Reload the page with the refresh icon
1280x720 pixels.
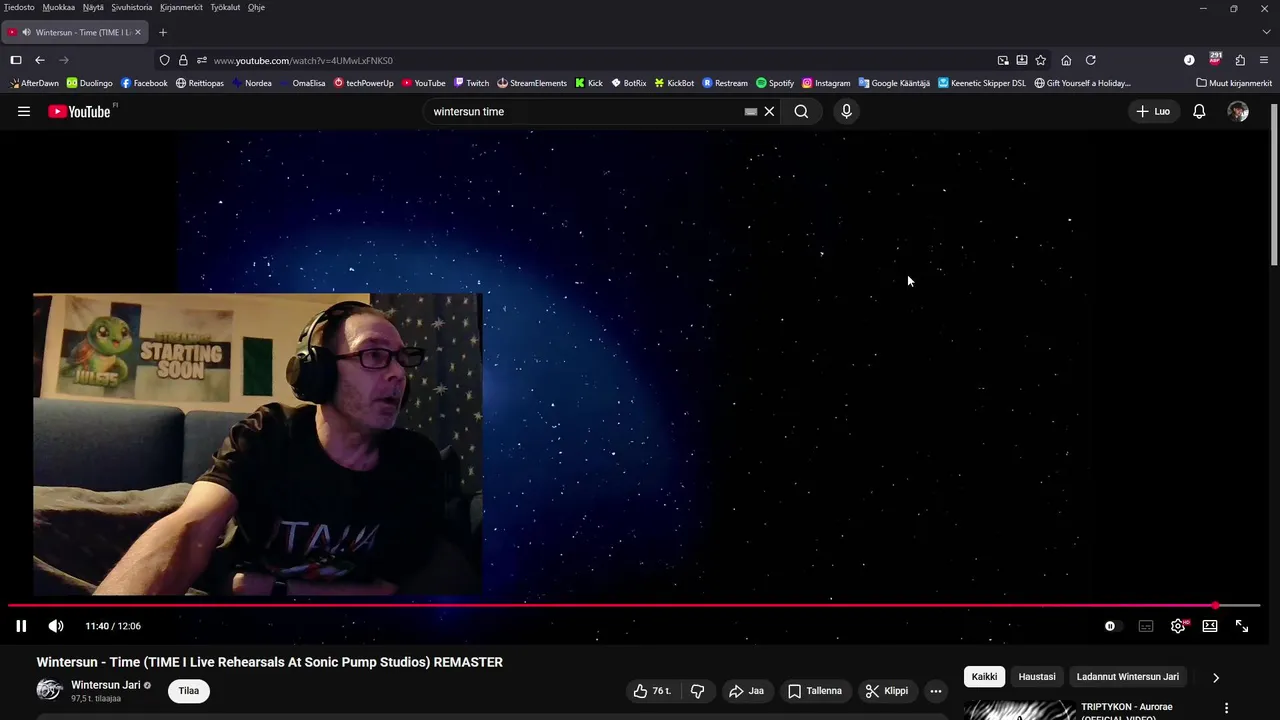(x=1091, y=60)
